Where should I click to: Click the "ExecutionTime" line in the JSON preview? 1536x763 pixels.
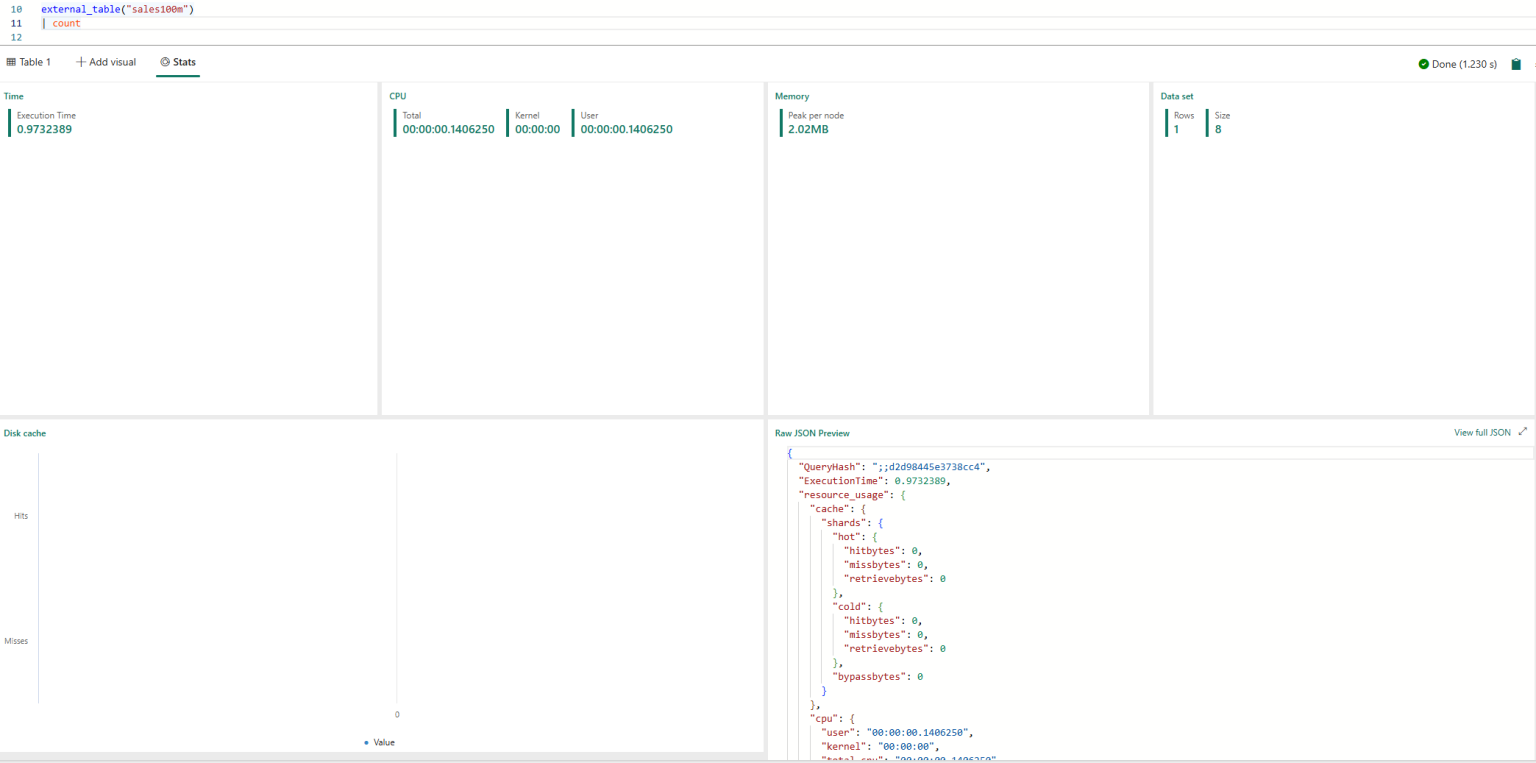[x=874, y=481]
